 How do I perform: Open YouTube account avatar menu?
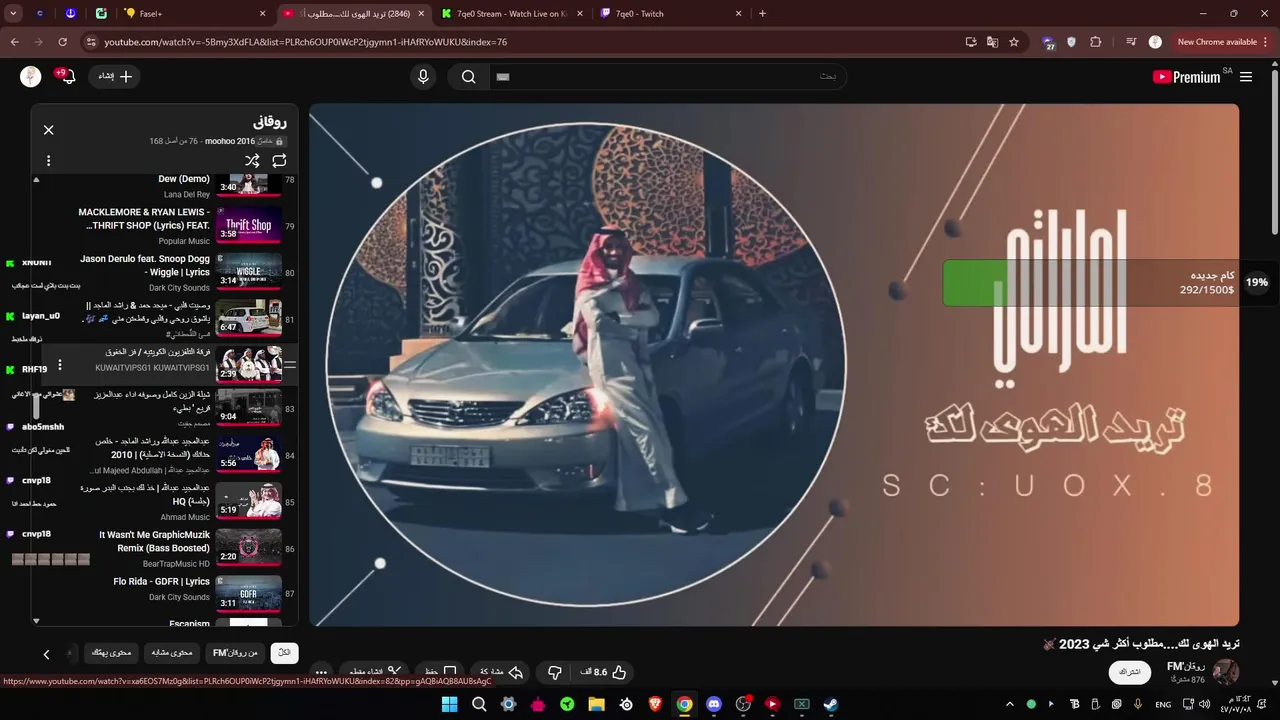point(31,77)
